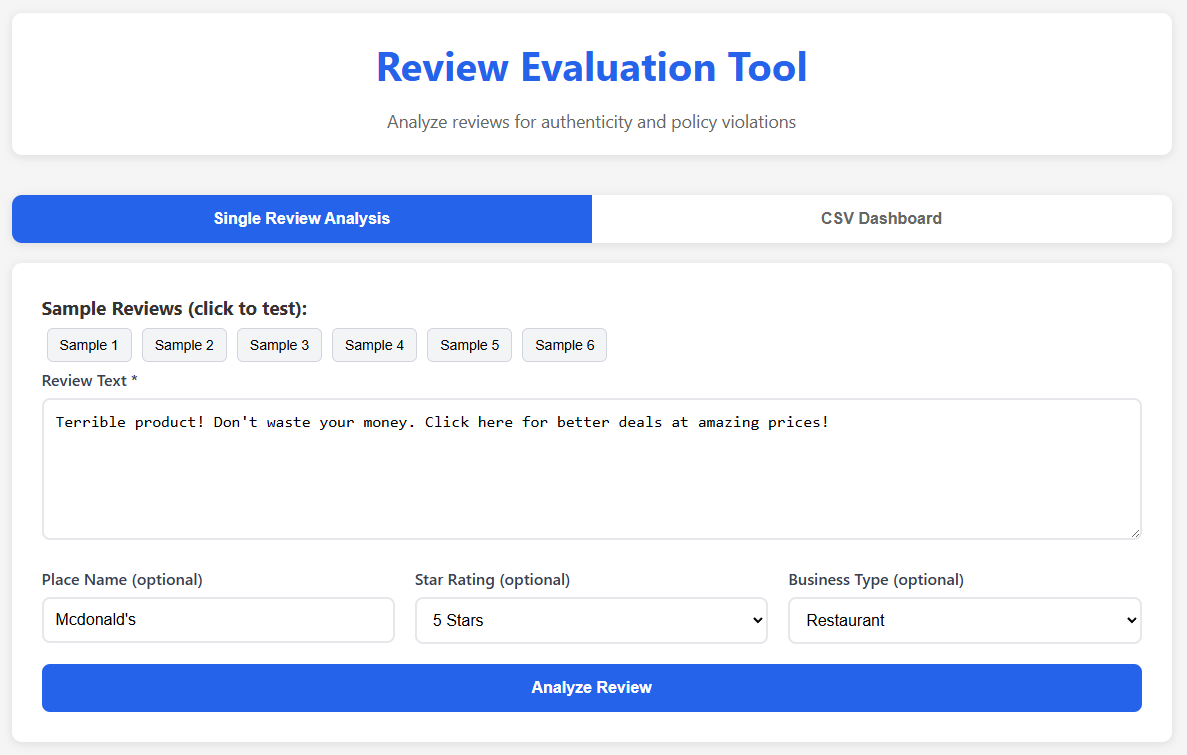Click the 'Review Text *' label
Viewport: 1187px width, 755px height.
89,381
